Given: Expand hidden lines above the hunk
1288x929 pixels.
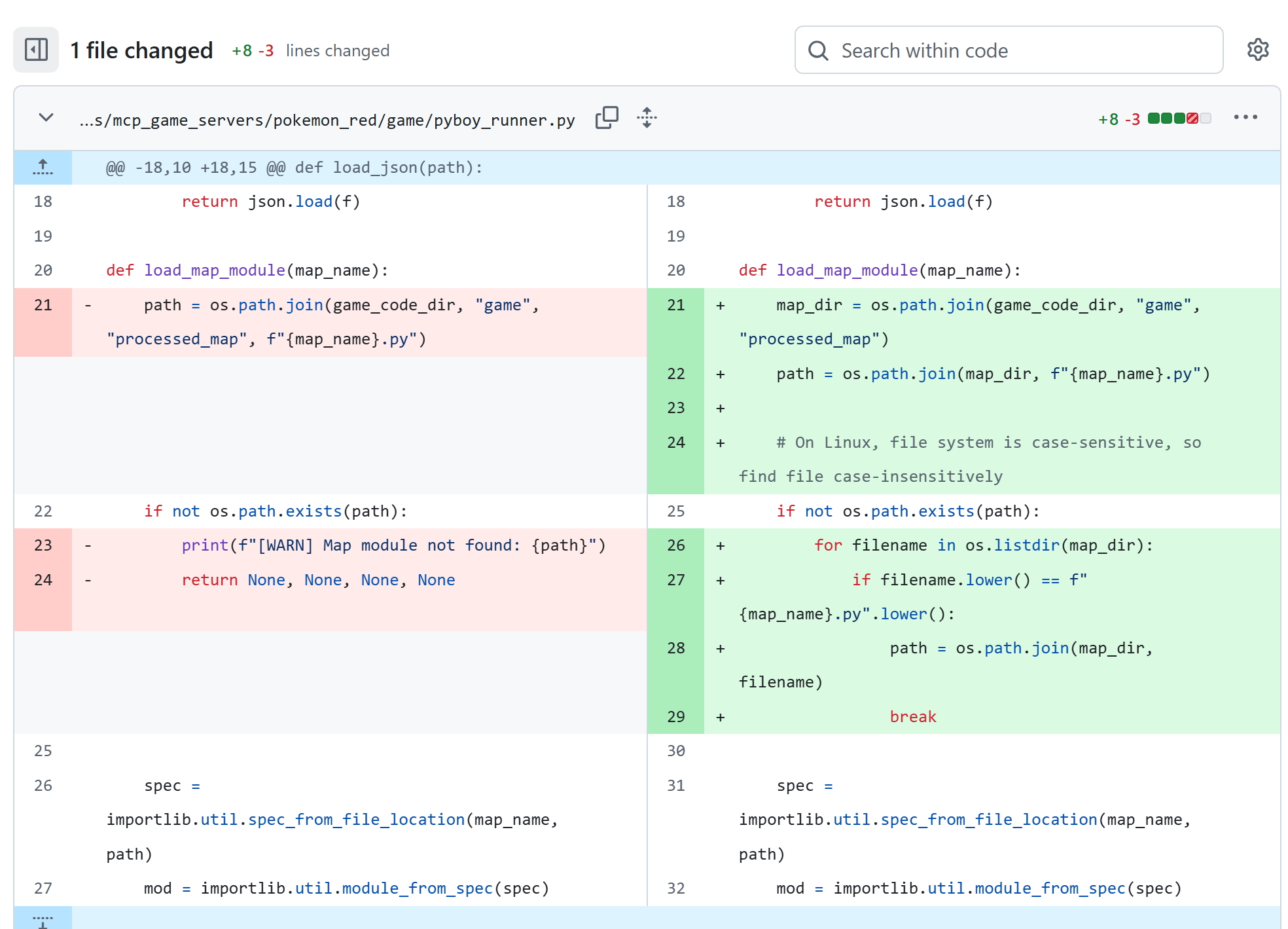Looking at the screenshot, I should pos(43,168).
